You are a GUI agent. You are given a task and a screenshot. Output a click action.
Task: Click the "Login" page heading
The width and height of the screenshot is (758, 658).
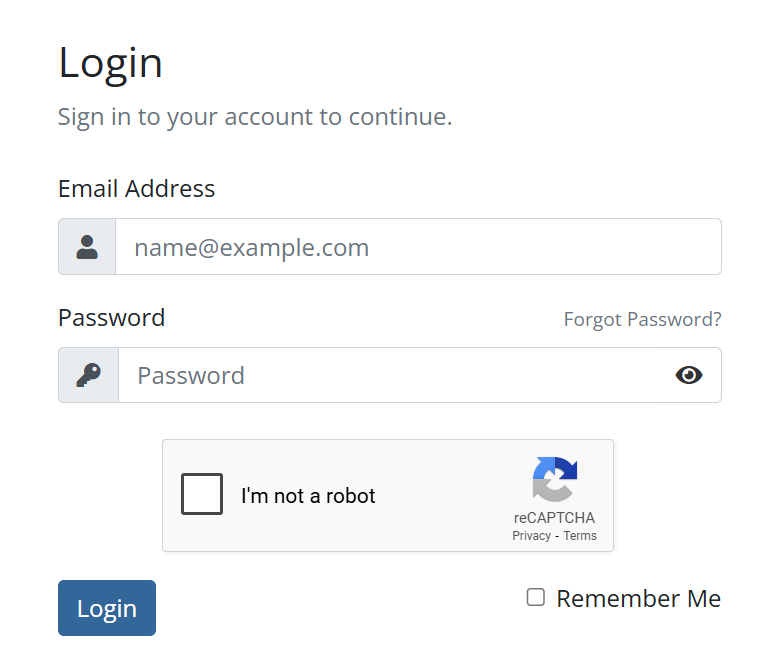[x=110, y=64]
